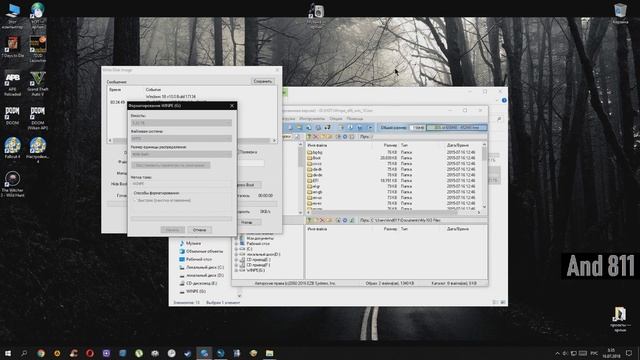
Task: Click Save (Сохранить) in Write Disk Image window
Action: [262, 81]
